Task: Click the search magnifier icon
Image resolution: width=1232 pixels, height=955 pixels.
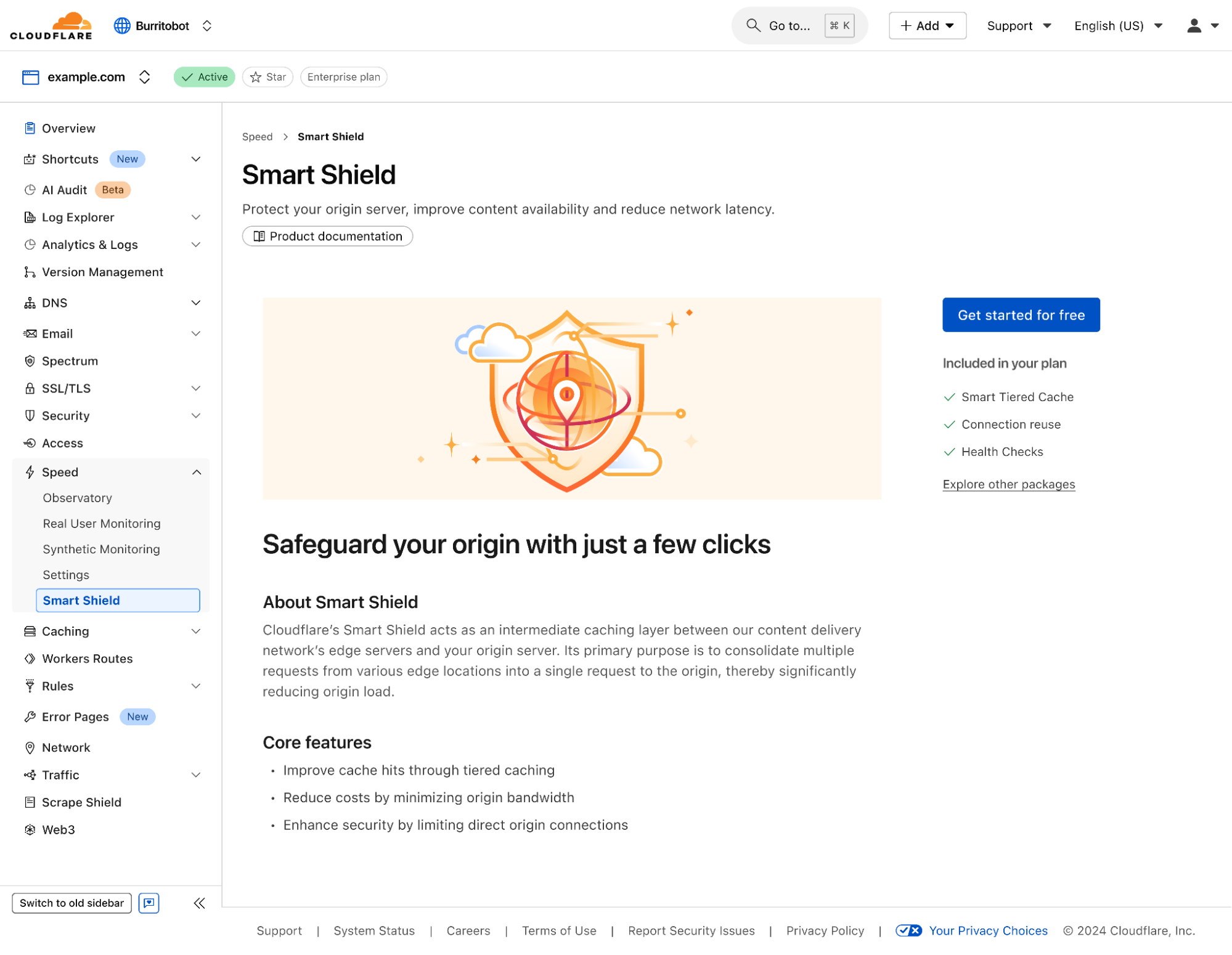Action: coord(753,26)
